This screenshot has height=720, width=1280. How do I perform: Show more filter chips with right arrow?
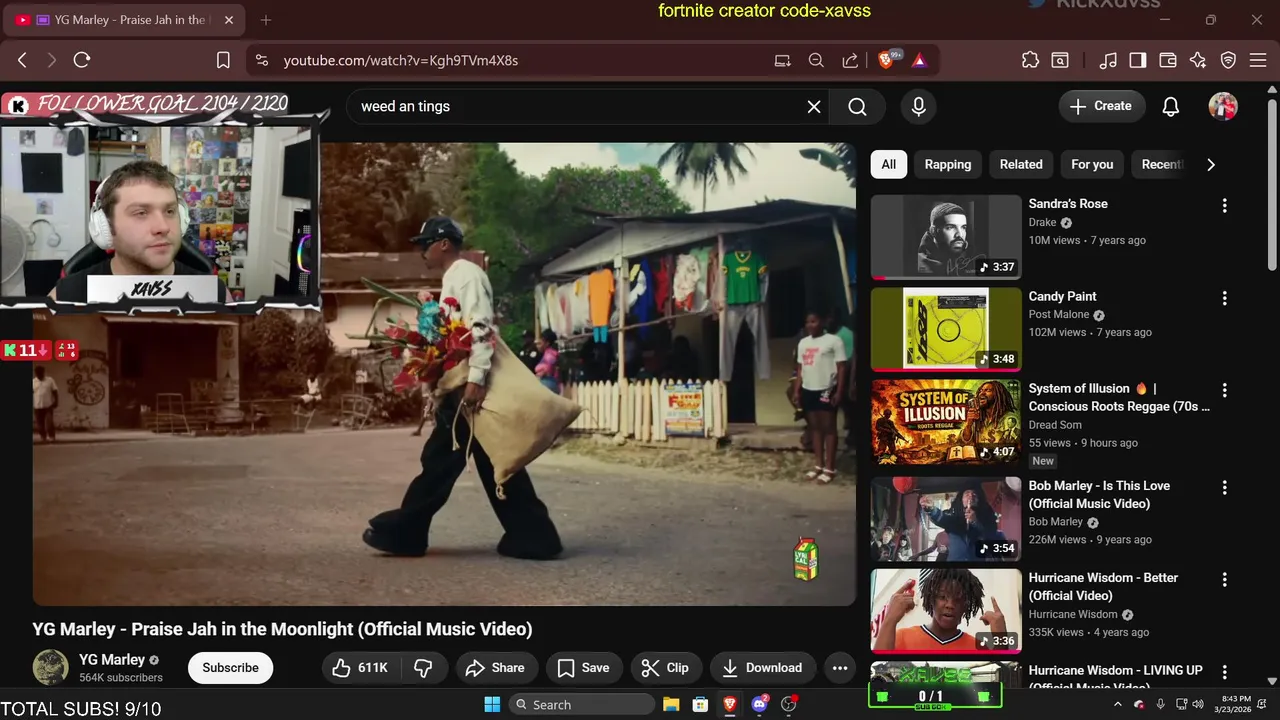click(x=1211, y=164)
